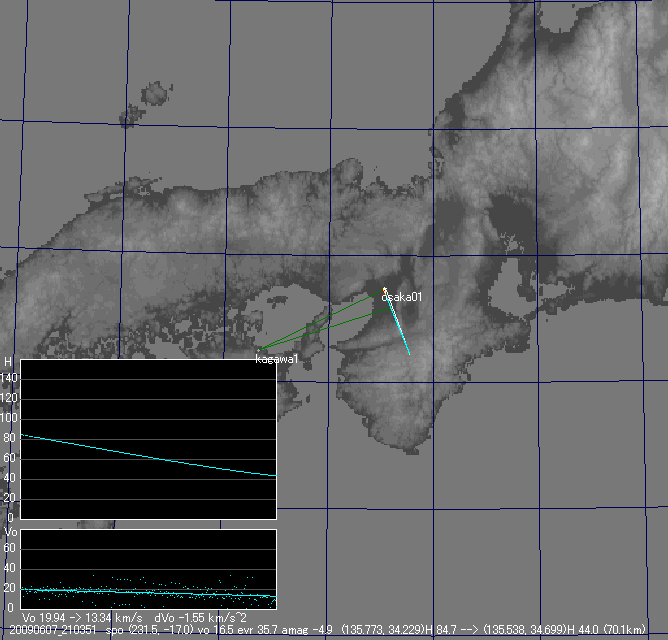Screen dimensions: 668x640
Task: Click the 'spo (231.5, -17.0)' text
Action: coord(149,630)
